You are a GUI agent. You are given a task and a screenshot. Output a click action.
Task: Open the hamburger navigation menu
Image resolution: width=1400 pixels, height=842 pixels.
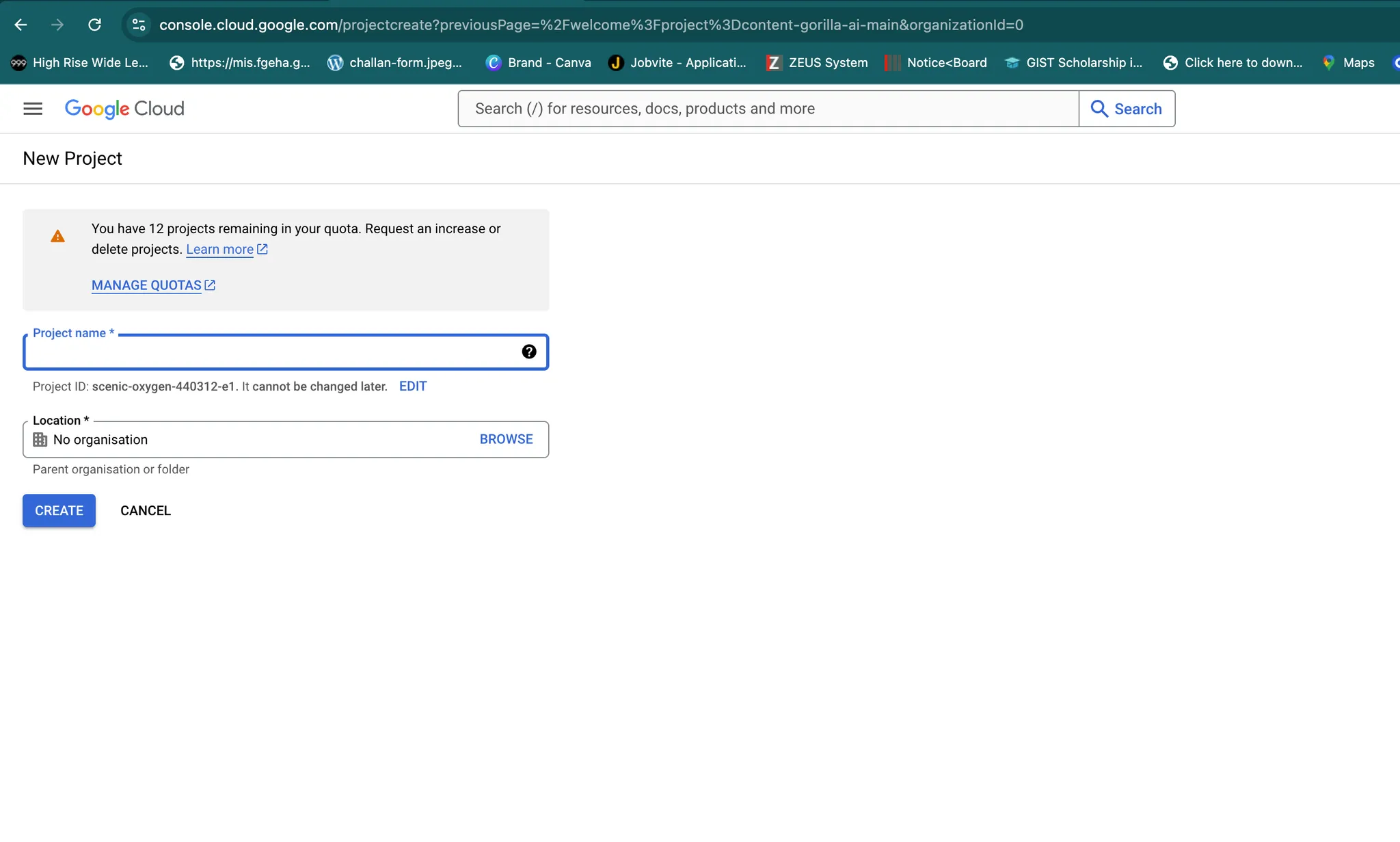33,109
